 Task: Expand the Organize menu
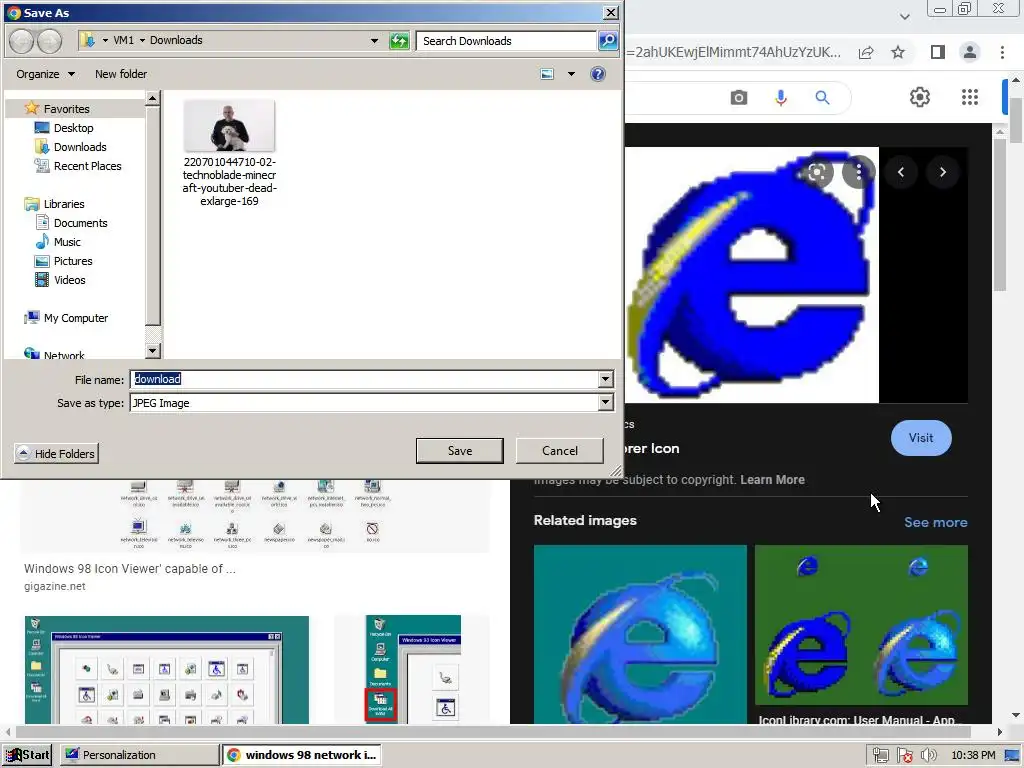46,74
